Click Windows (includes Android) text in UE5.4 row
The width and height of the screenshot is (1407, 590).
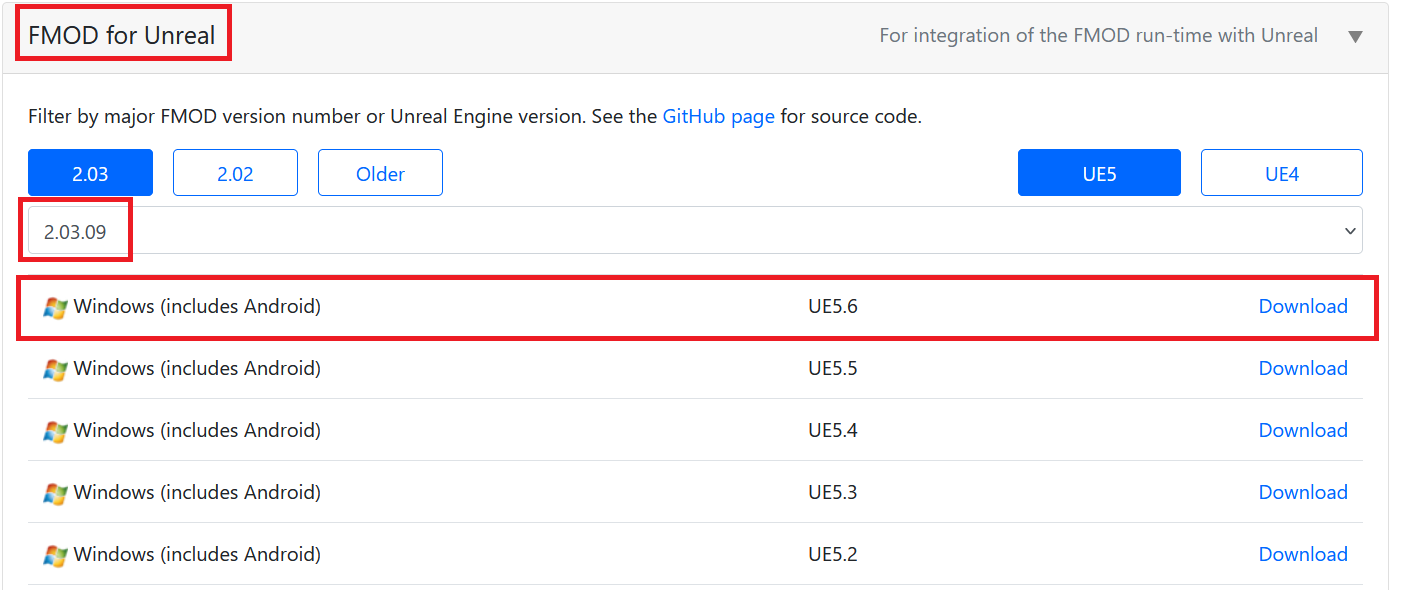coord(197,430)
